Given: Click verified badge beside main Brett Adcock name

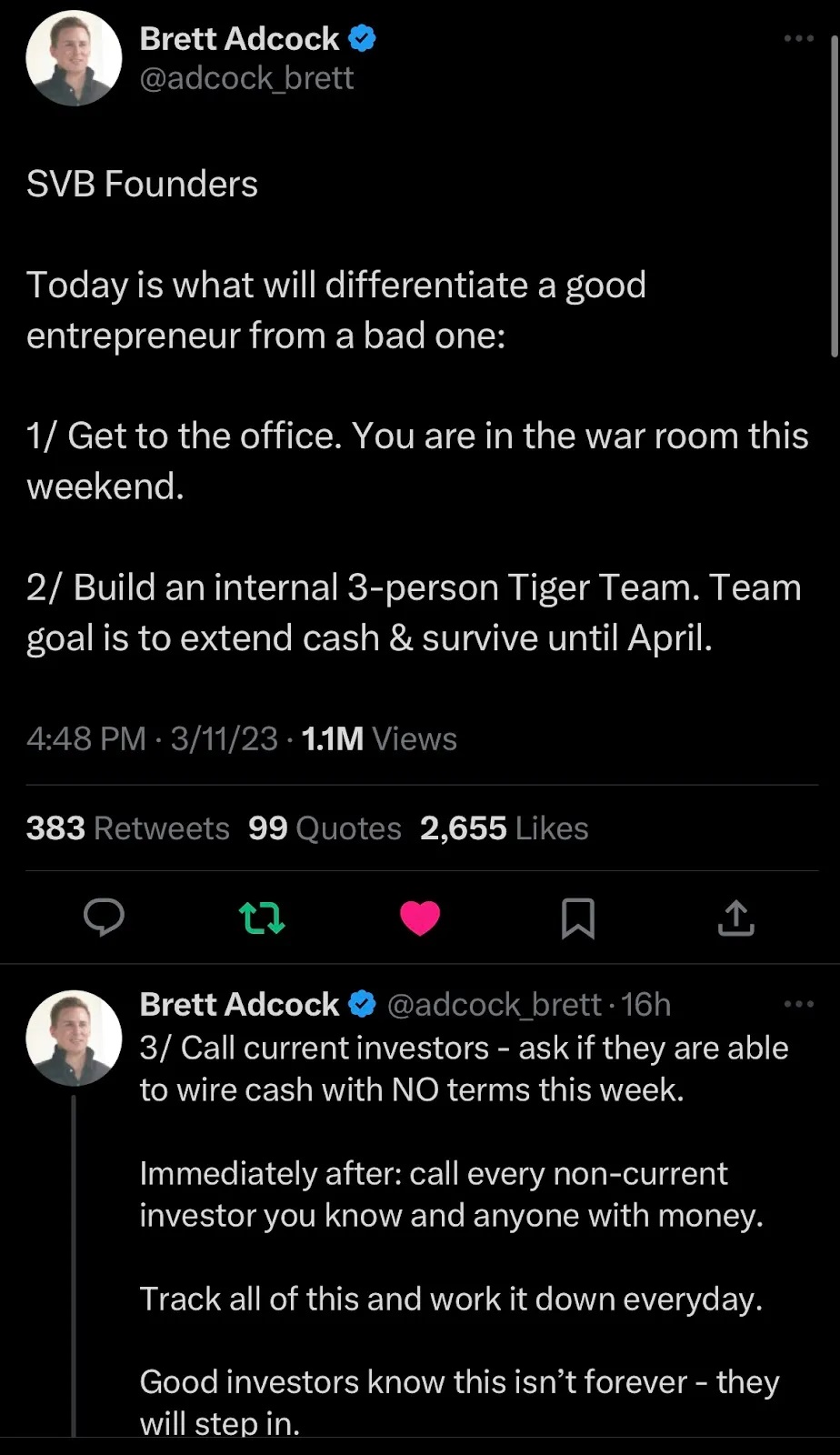Looking at the screenshot, I should pos(363,39).
